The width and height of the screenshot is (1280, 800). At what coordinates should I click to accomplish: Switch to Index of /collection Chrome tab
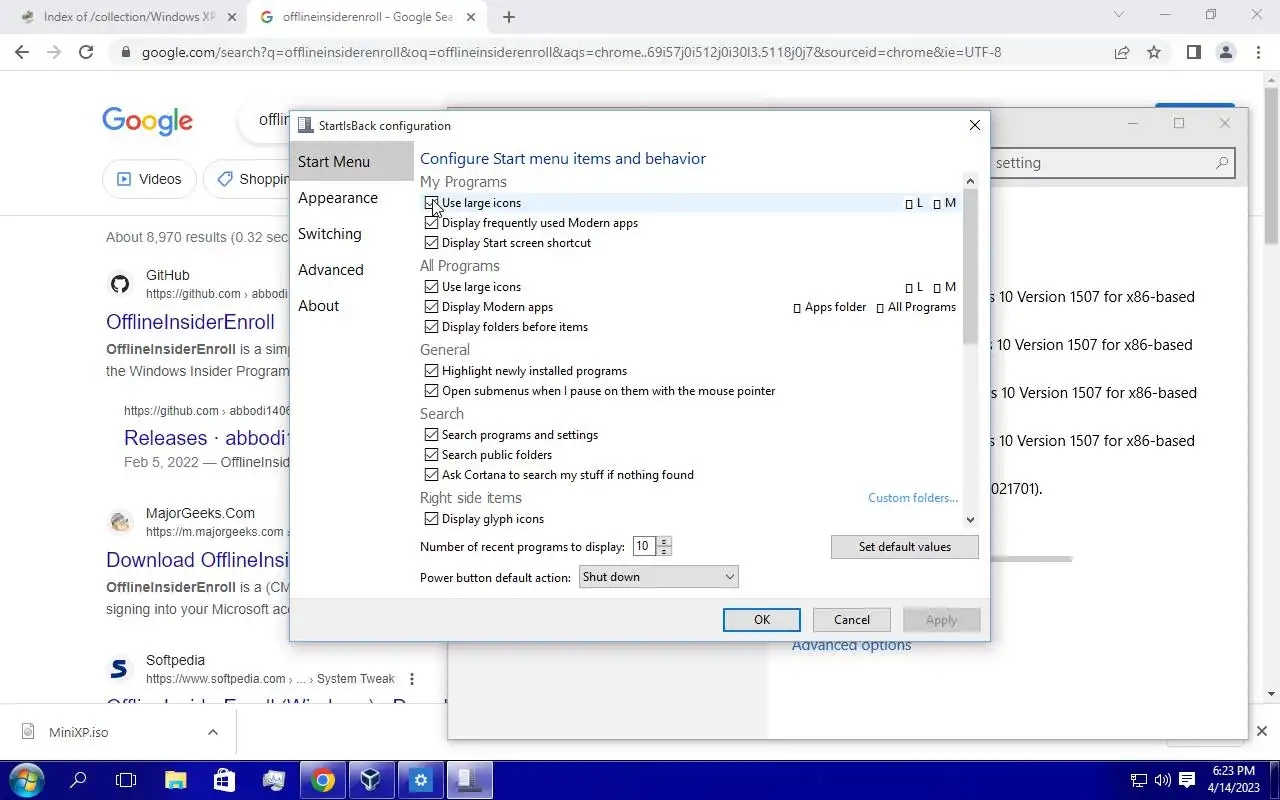pos(127,17)
